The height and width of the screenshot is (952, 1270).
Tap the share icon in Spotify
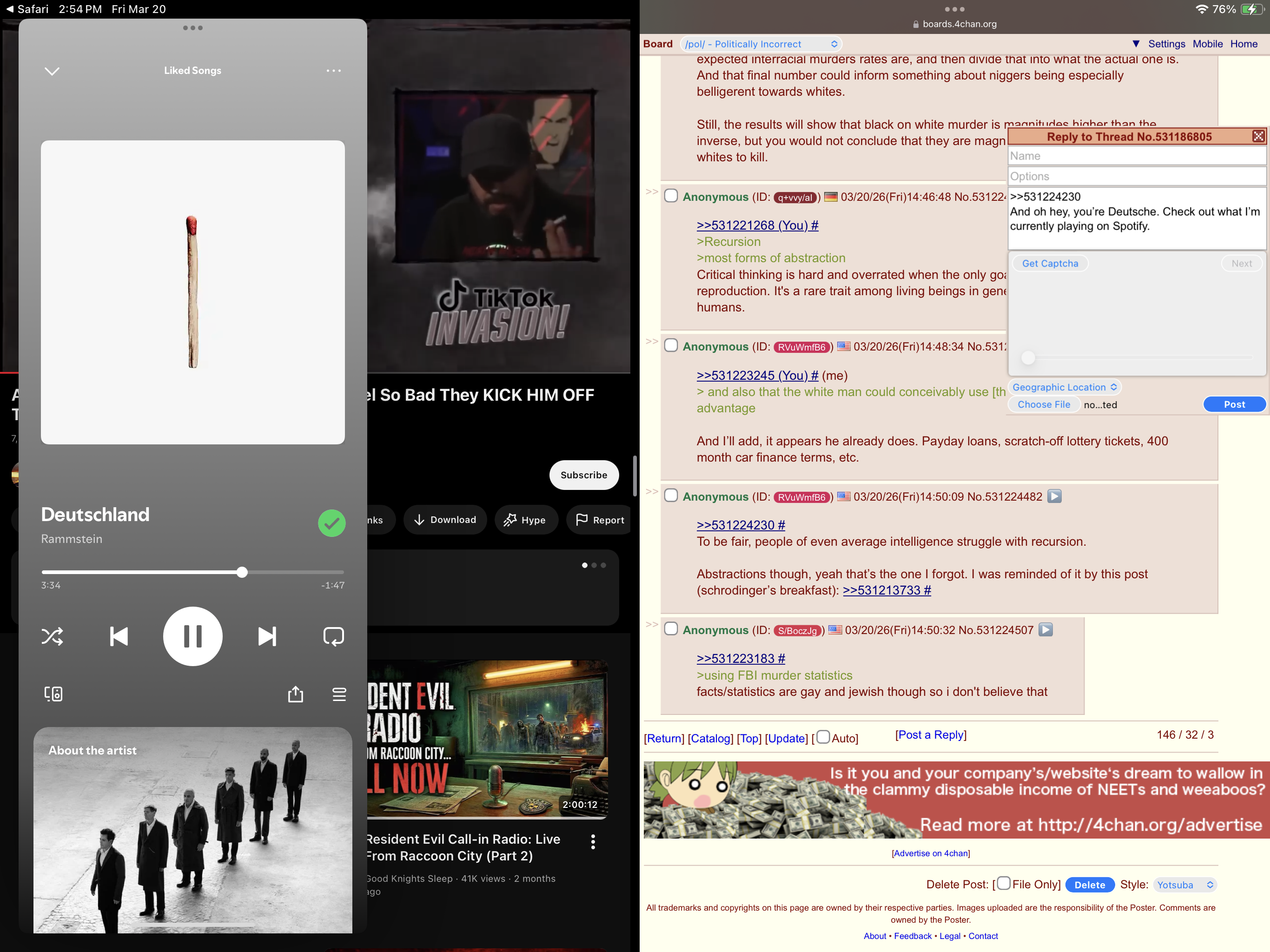coord(295,694)
